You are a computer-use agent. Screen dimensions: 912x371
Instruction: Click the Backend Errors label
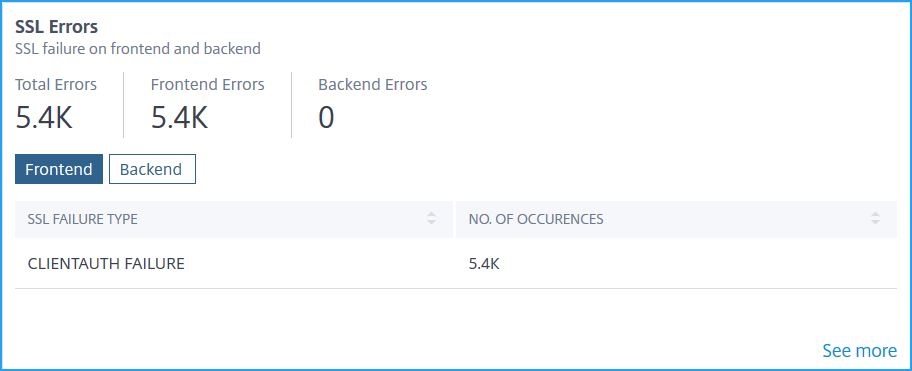[x=373, y=84]
